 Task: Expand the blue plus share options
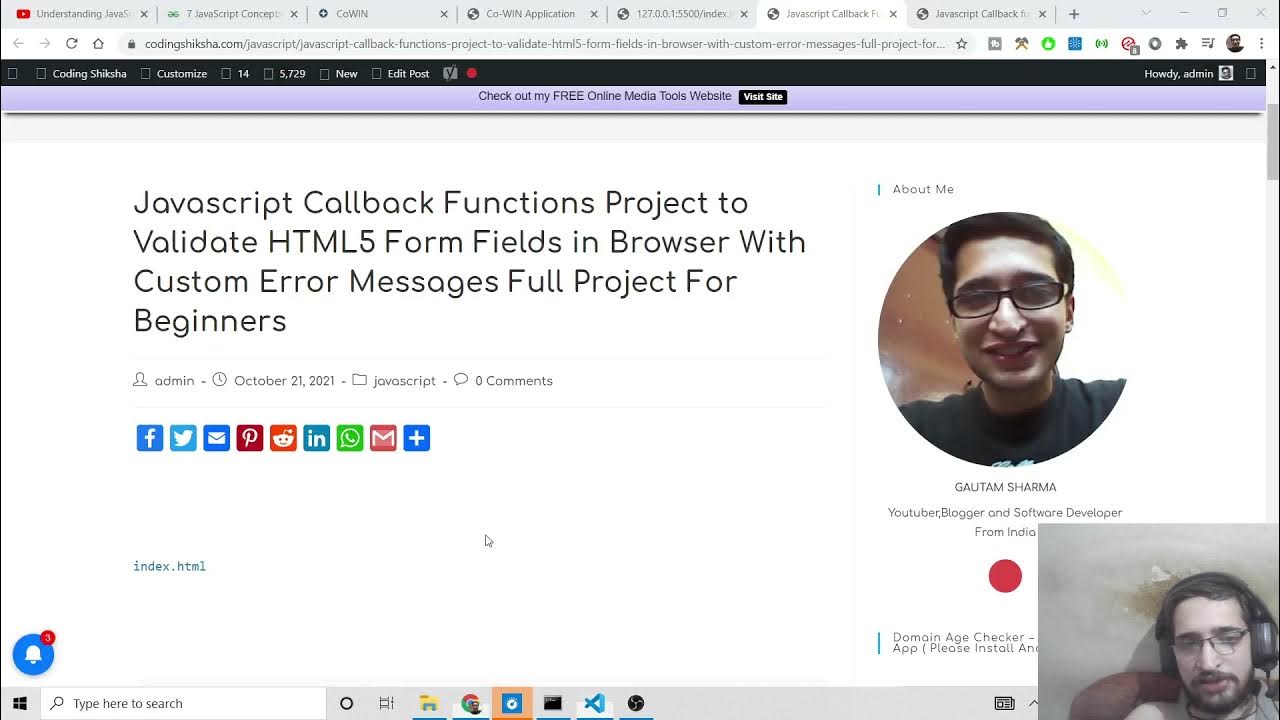(x=417, y=438)
